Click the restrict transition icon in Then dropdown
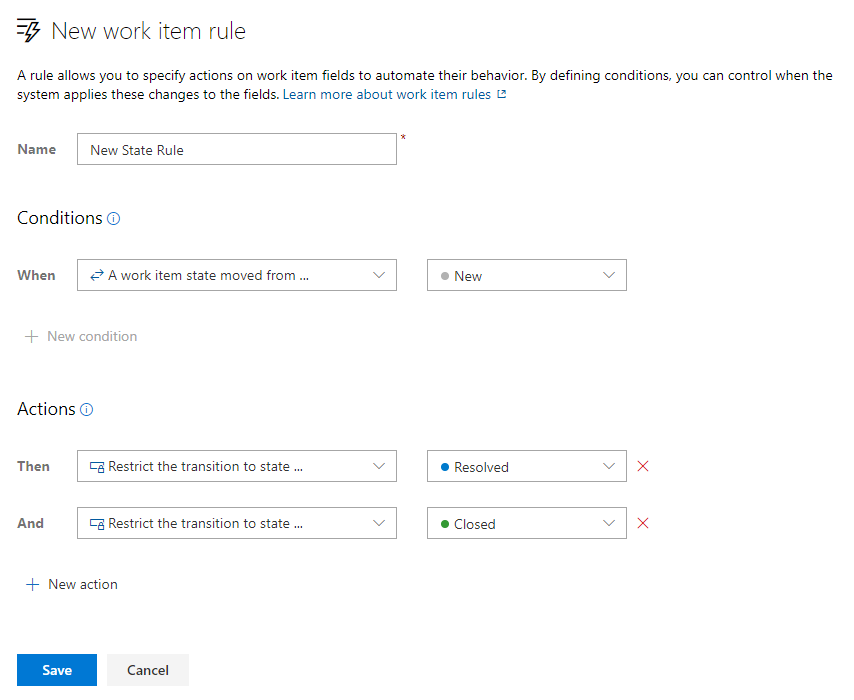854x700 pixels. [x=97, y=467]
